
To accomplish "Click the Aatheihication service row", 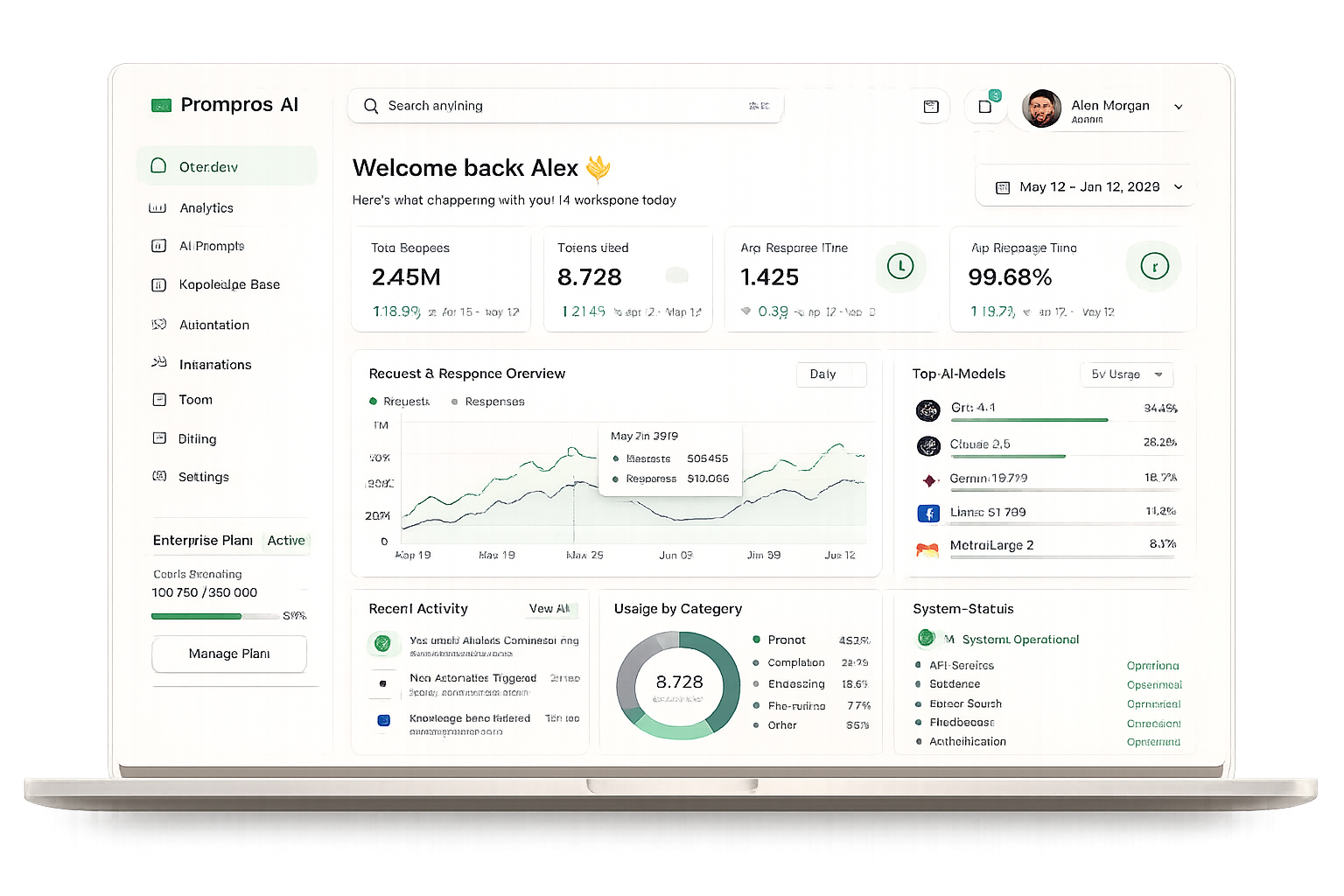I will [1047, 742].
